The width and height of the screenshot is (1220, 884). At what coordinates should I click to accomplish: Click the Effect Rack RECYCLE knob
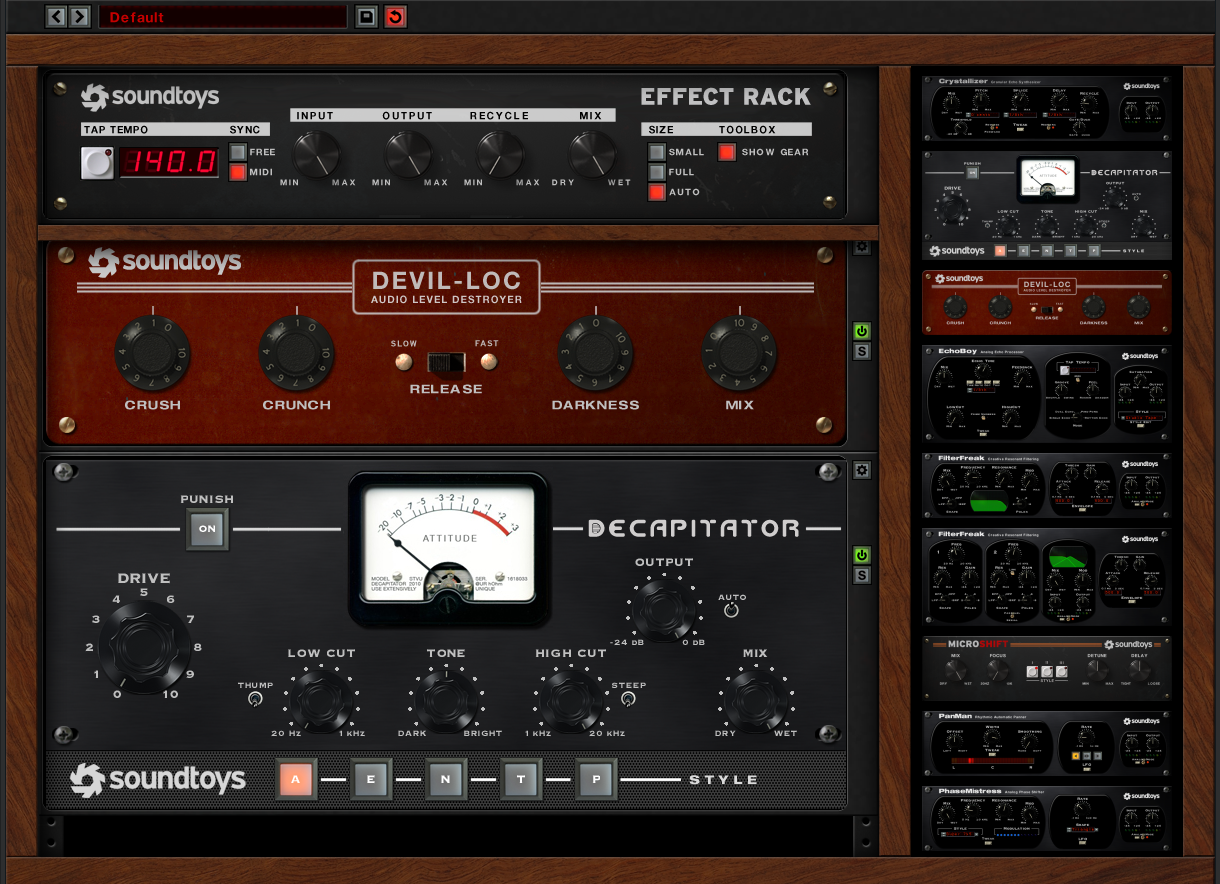[500, 154]
